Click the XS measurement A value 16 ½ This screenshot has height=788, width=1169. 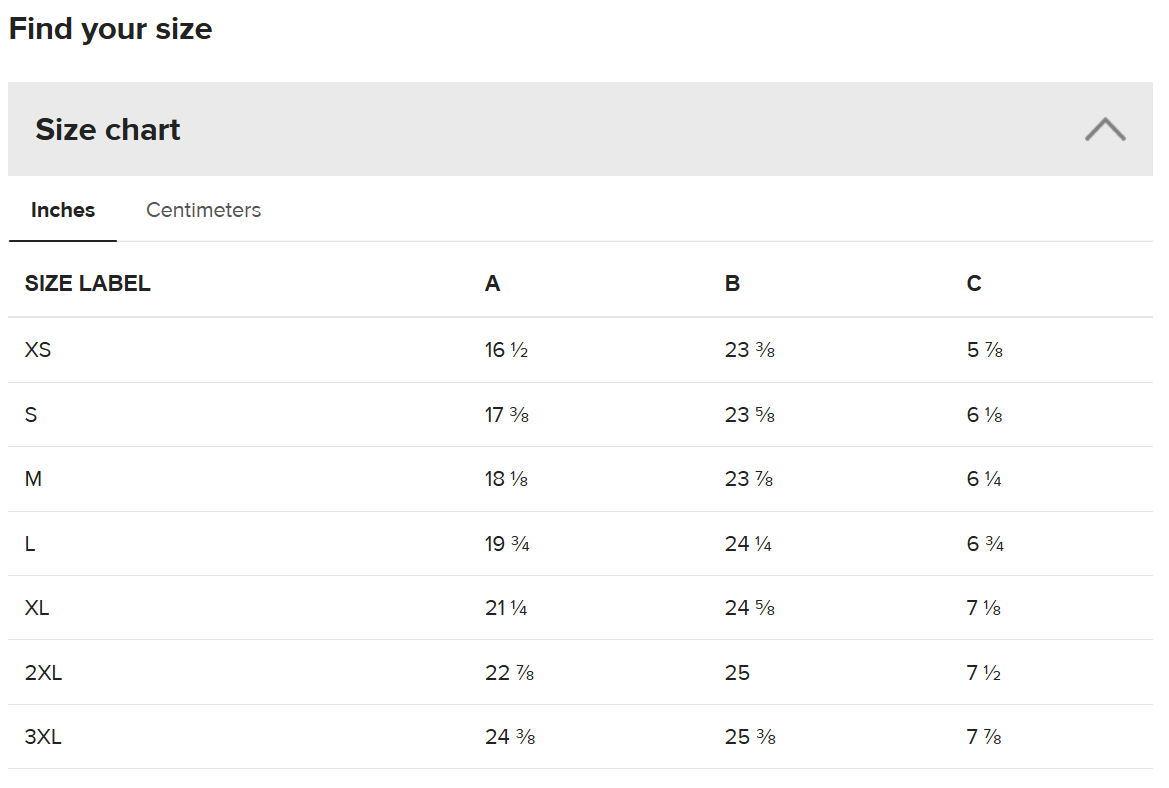(x=506, y=350)
